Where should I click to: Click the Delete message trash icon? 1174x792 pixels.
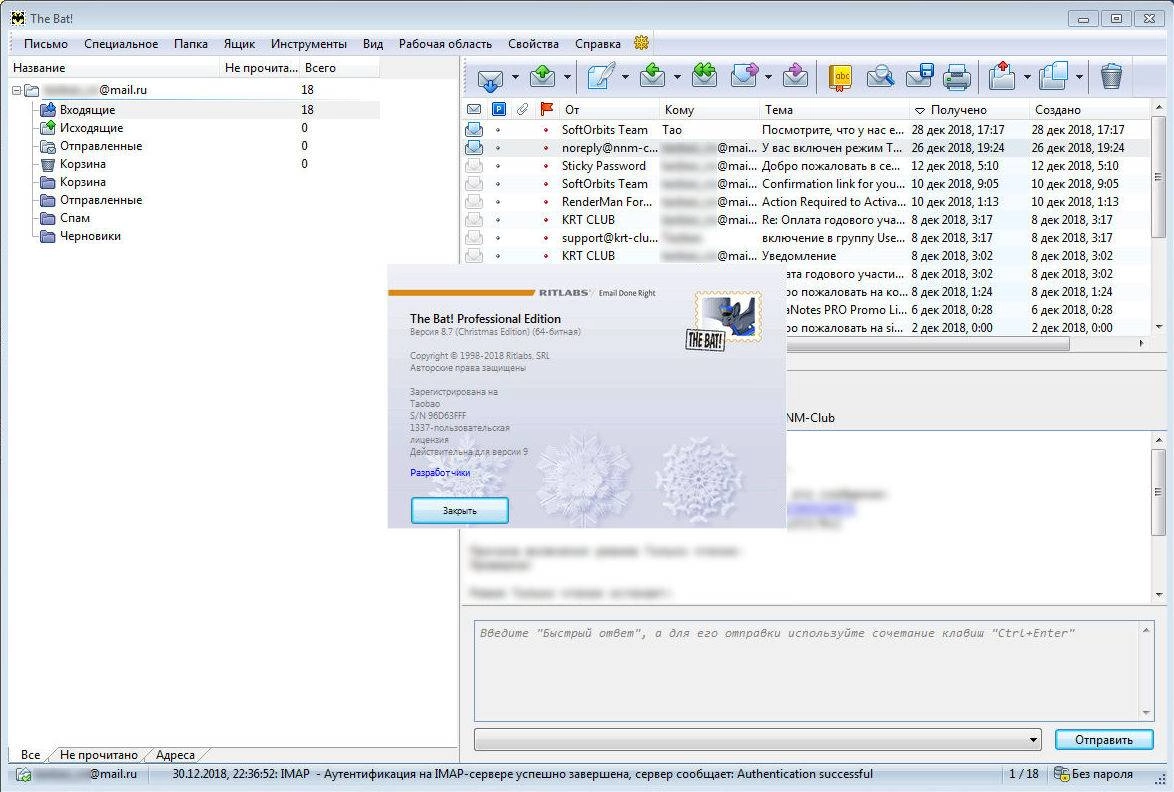click(x=1111, y=76)
